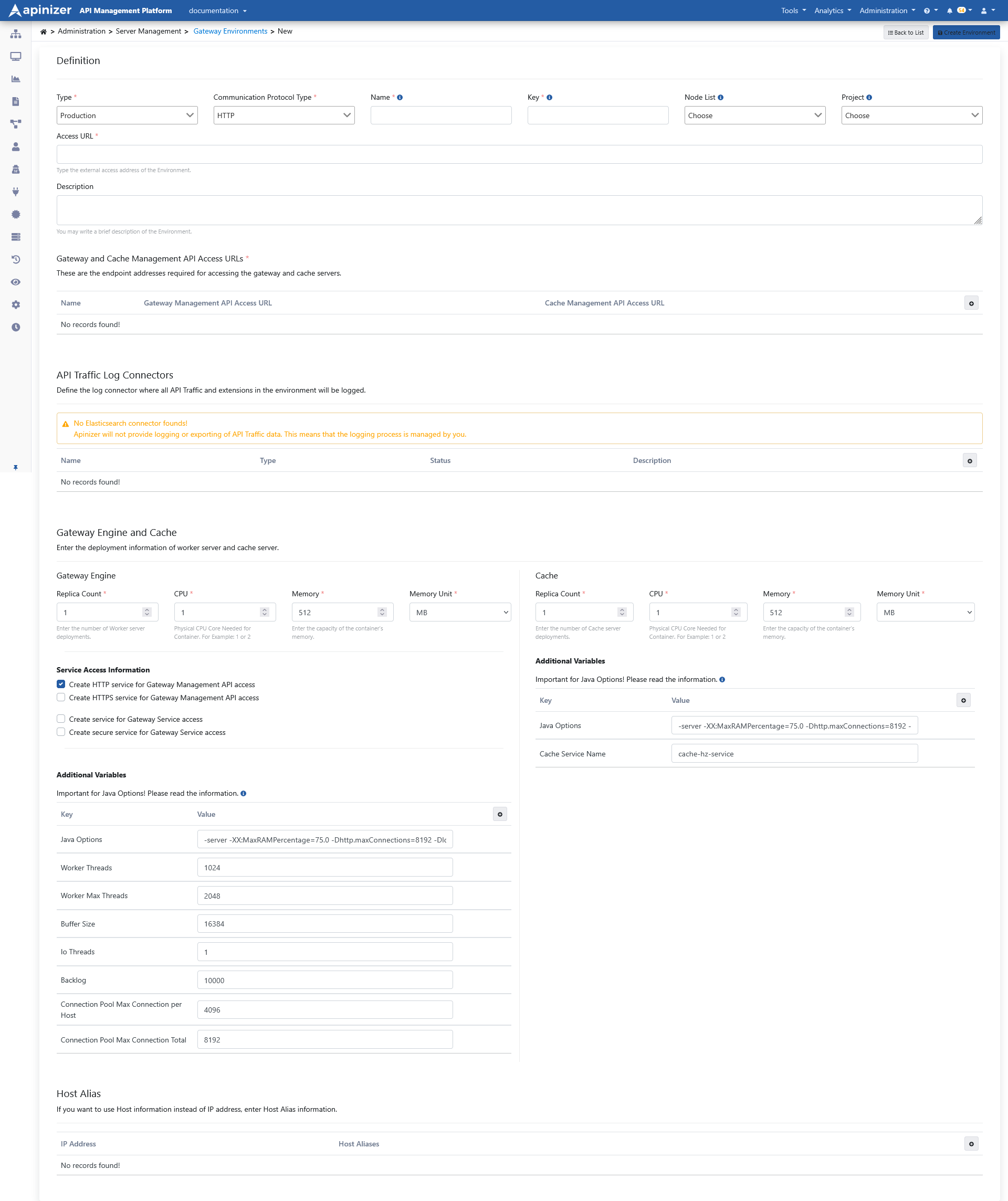
Task: Open the Type dropdown showing Production
Action: pyautogui.click(x=127, y=115)
